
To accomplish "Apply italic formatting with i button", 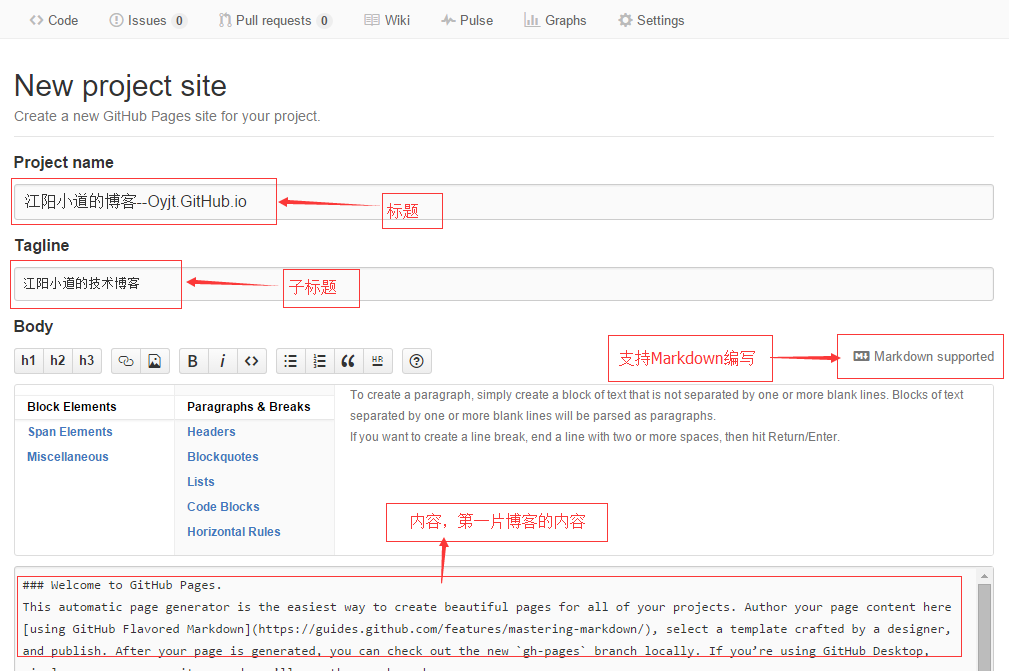I will point(223,361).
